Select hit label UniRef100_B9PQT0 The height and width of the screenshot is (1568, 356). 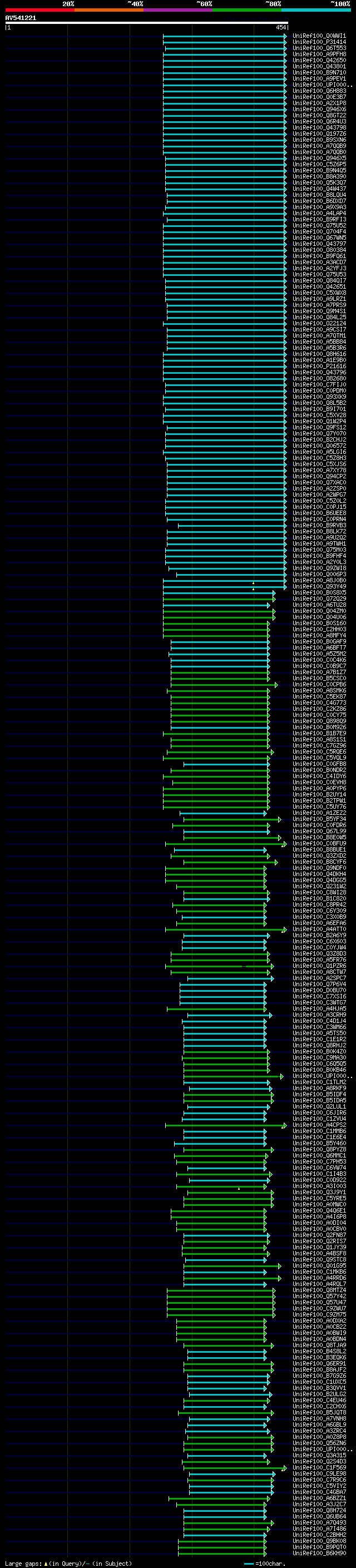(319, 1547)
